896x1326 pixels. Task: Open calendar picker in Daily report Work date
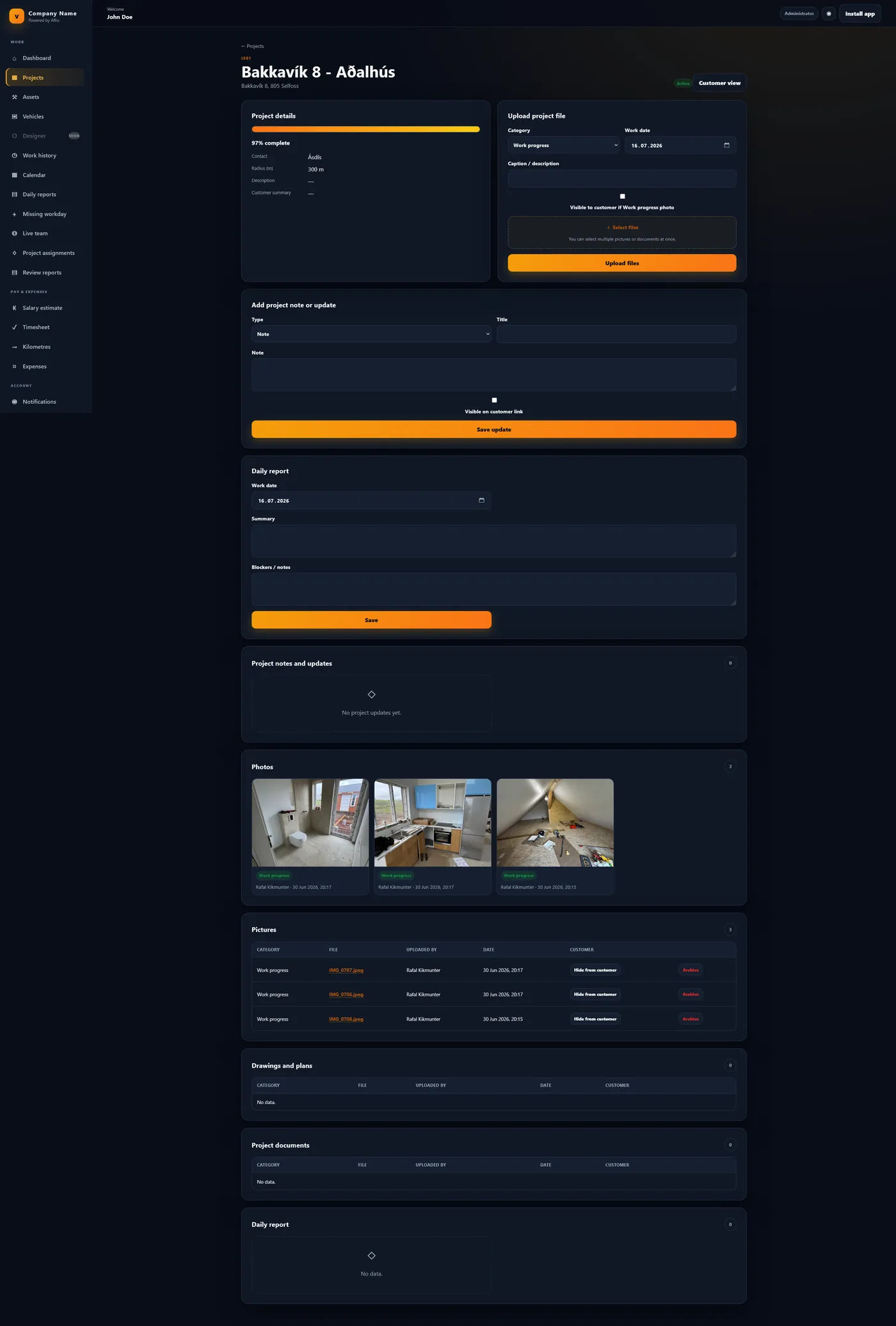(481, 500)
